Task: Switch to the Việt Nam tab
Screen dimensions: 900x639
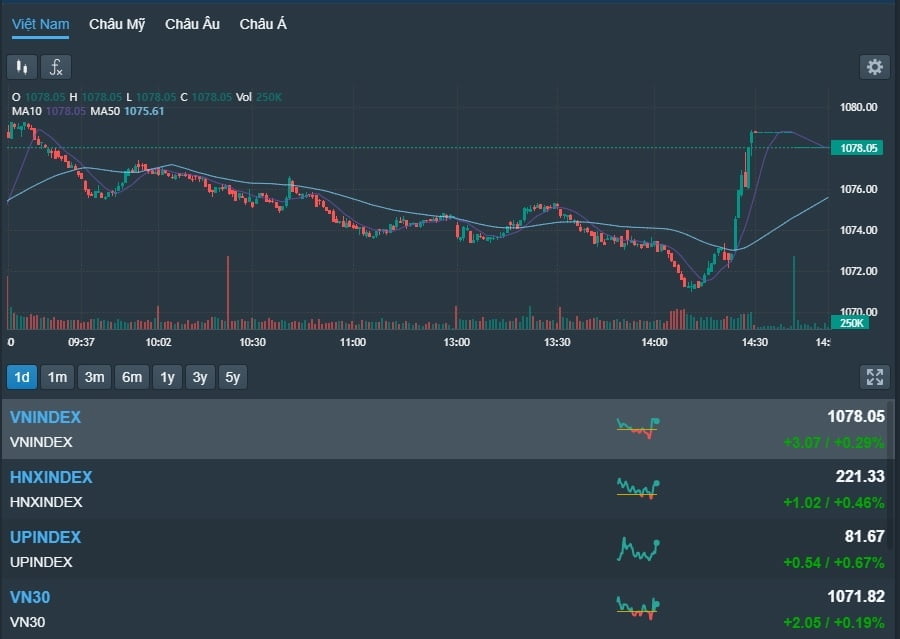Action: click(x=40, y=24)
